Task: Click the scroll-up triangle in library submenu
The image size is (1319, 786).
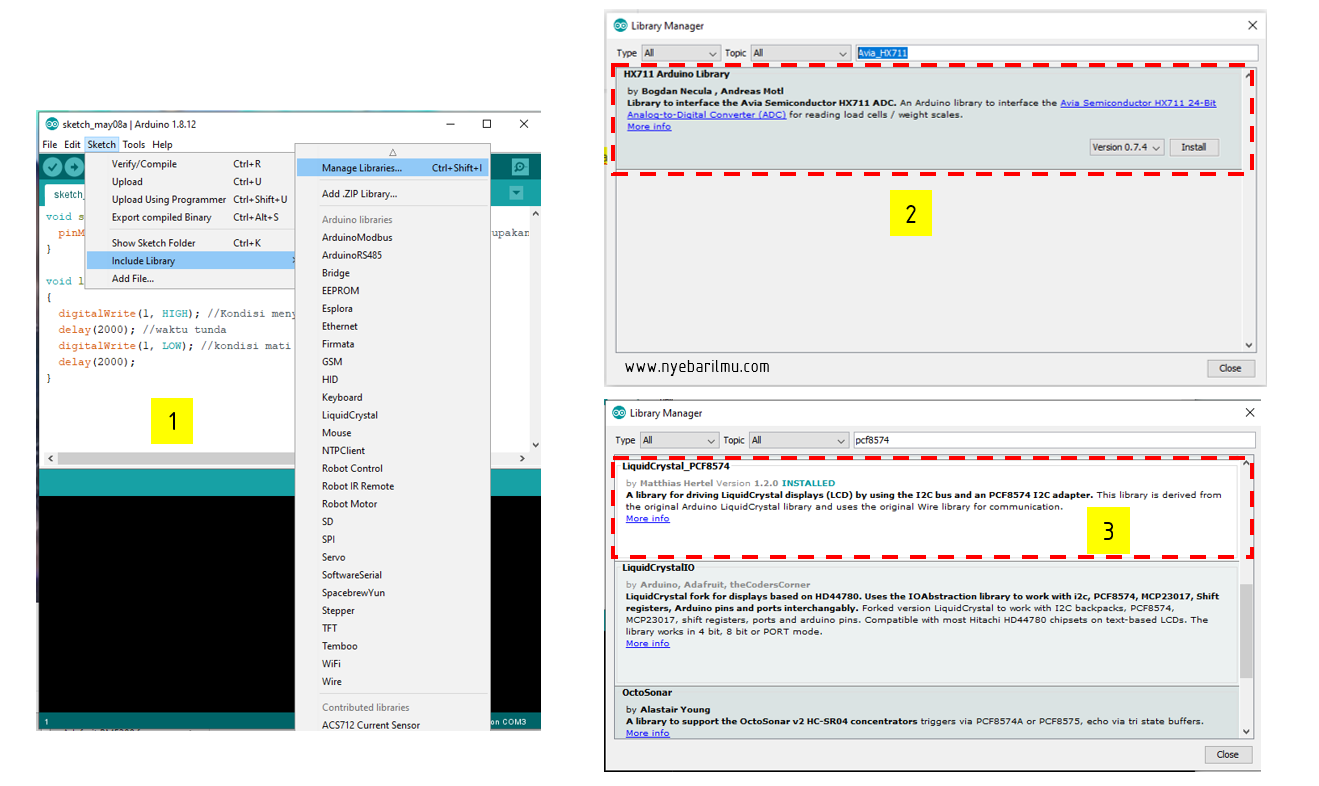Action: [393, 152]
